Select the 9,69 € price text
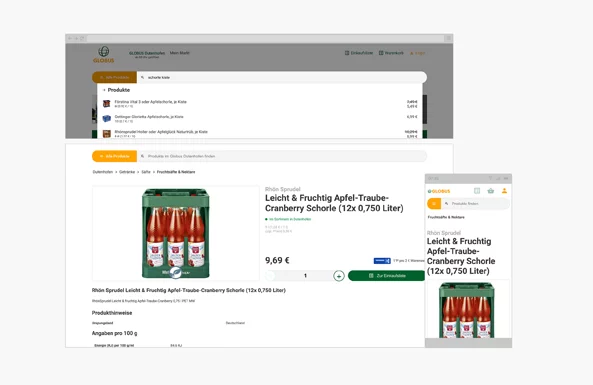The image size is (593, 385). (277, 260)
